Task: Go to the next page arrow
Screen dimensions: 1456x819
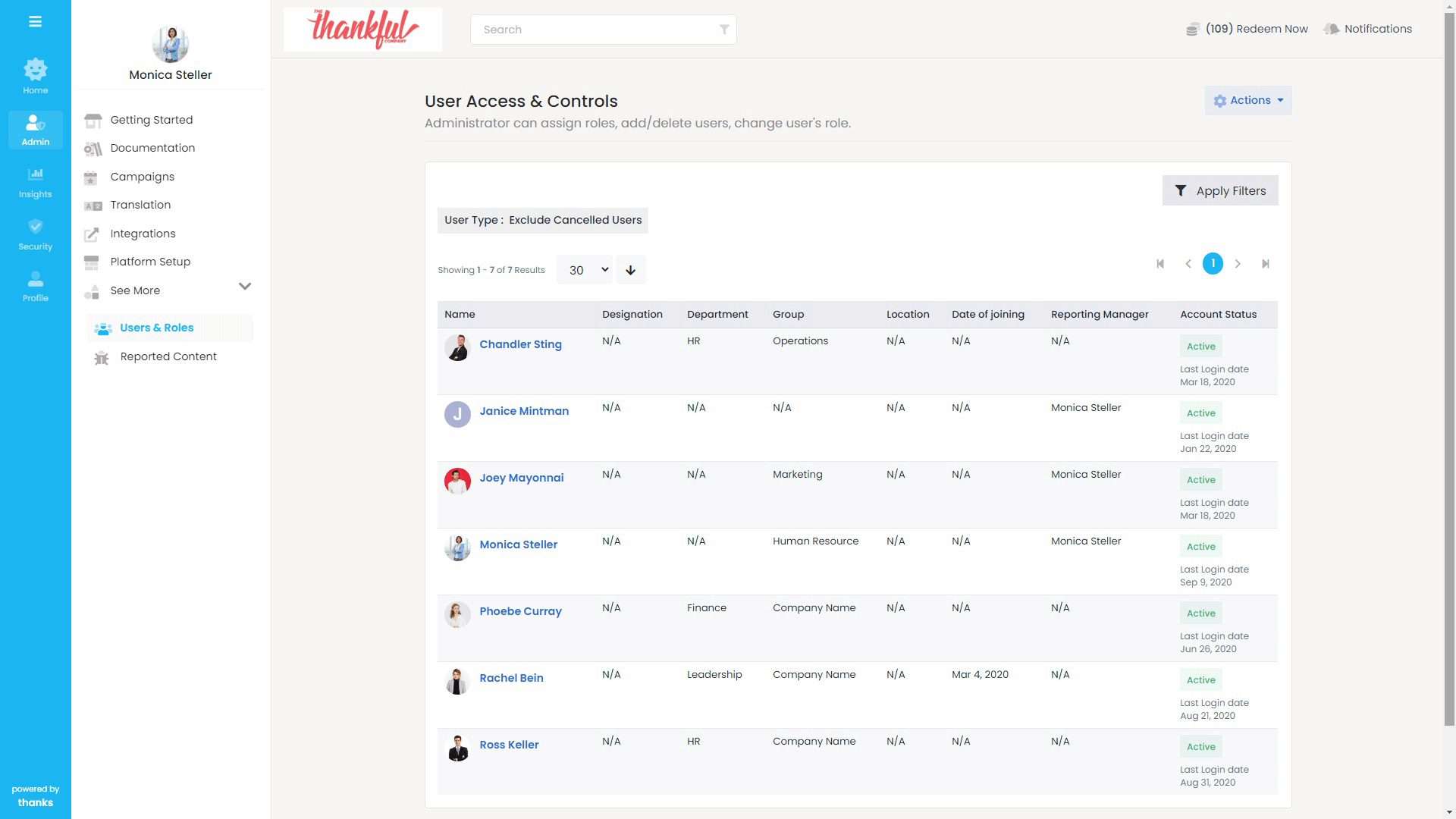Action: click(1238, 264)
